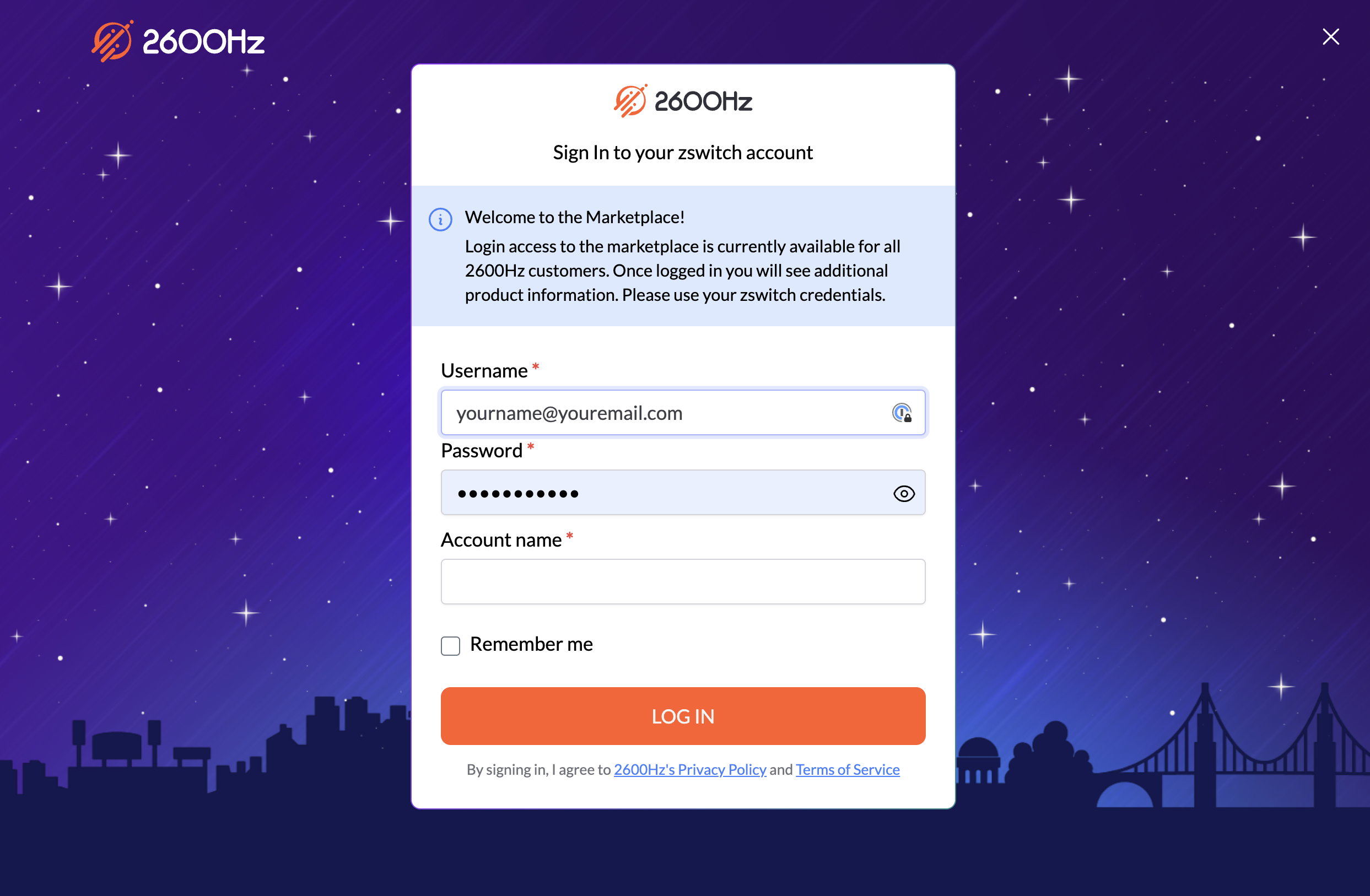1370x896 pixels.
Task: Open the Terms of Service link
Action: 848,769
